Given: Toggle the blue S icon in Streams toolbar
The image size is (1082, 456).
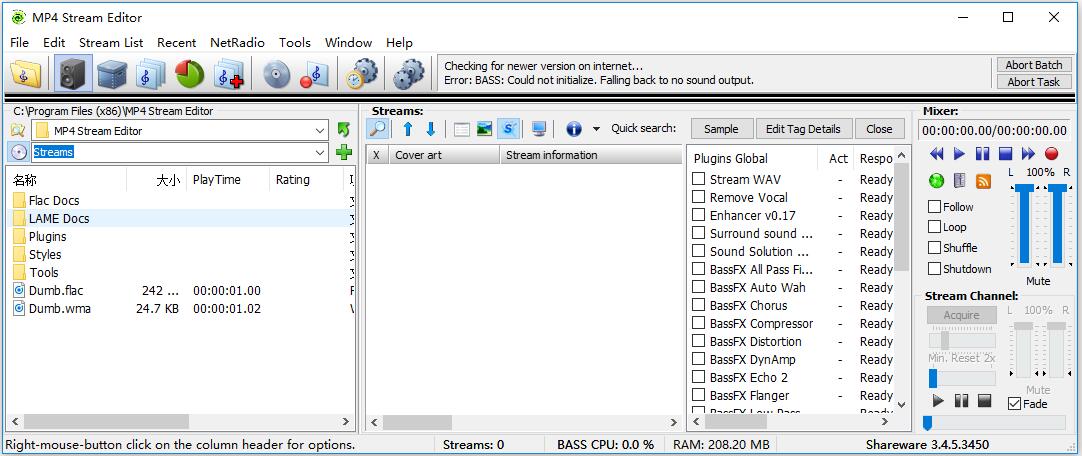Looking at the screenshot, I should tap(509, 129).
